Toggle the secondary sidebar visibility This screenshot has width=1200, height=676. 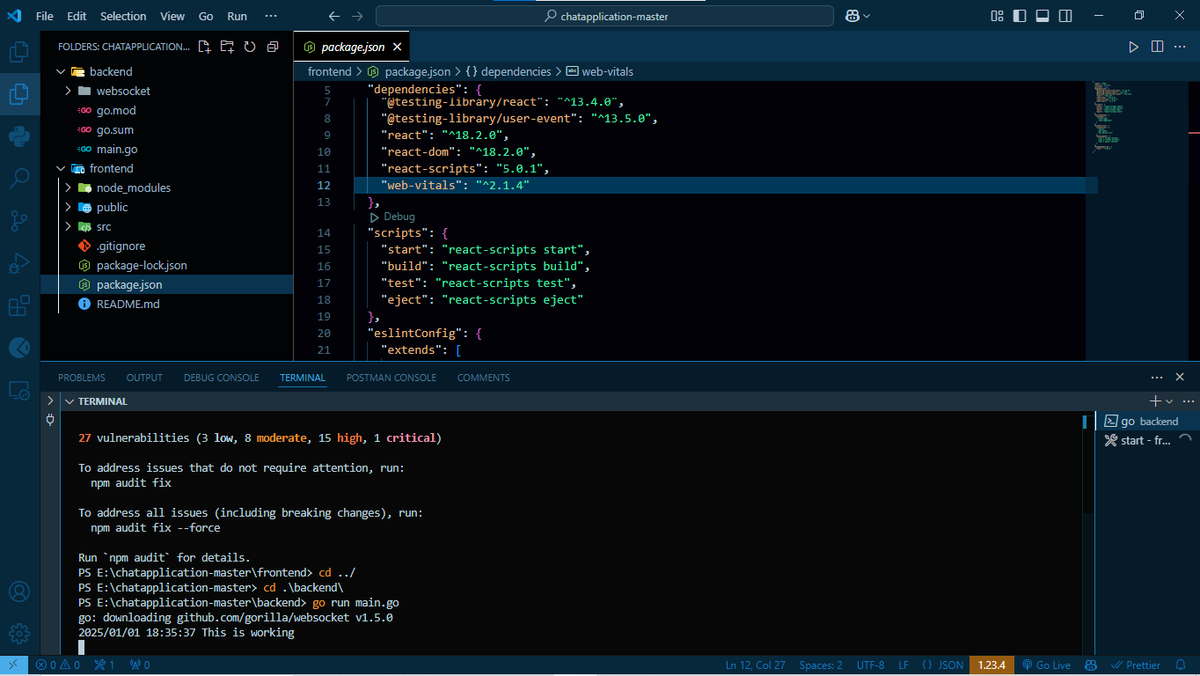point(1066,16)
